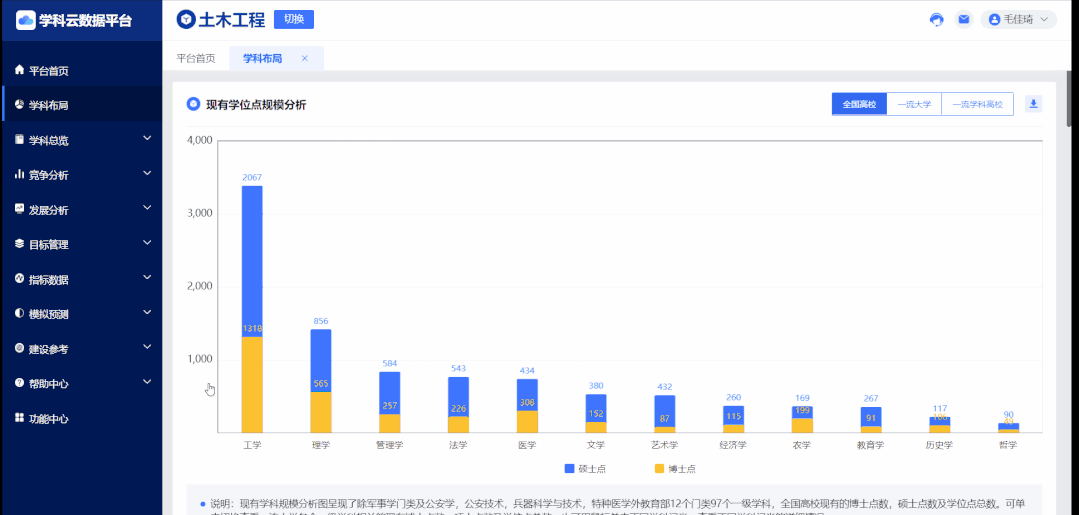Click the 哲学 axis label
1079x515 pixels.
[x=1007, y=445]
